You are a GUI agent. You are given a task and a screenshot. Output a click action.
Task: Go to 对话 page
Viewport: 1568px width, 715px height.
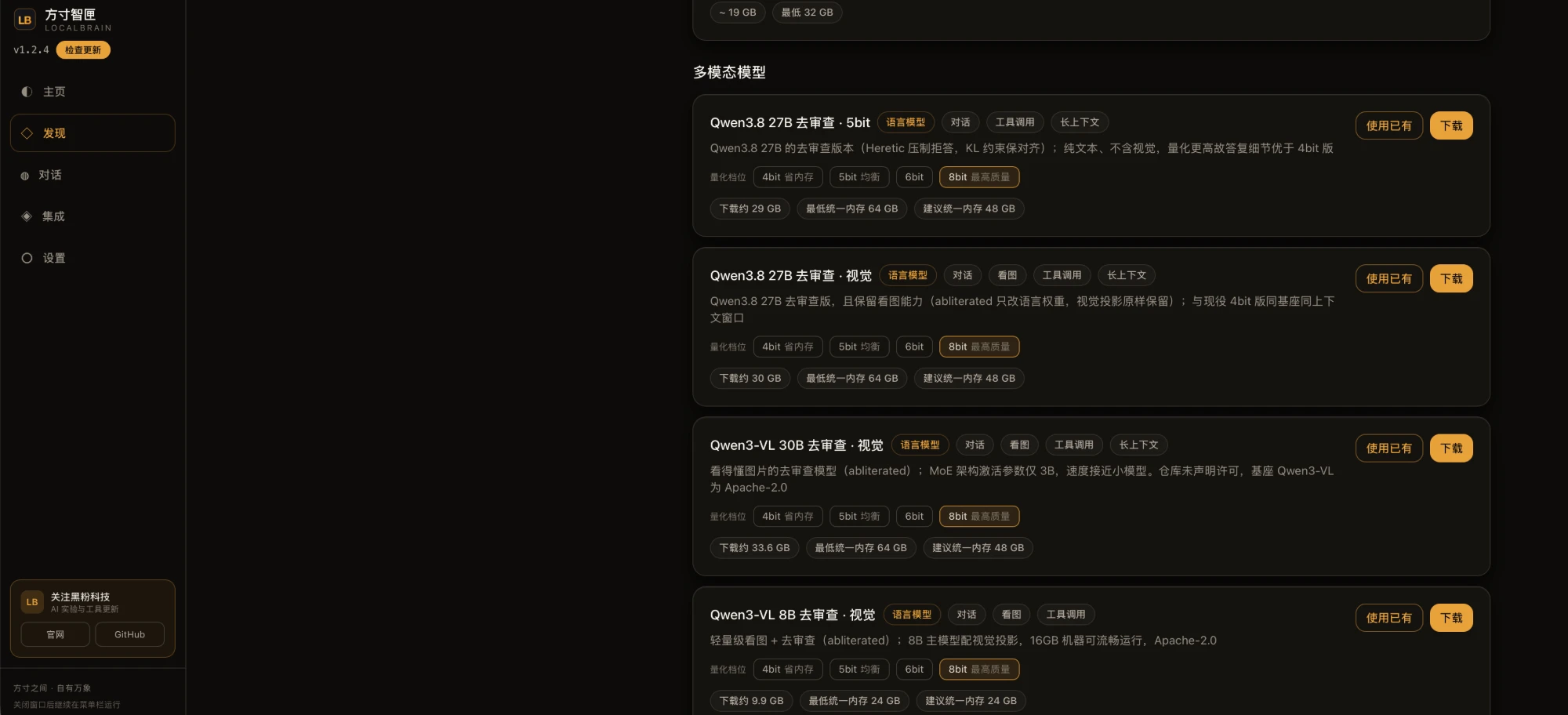click(x=93, y=175)
